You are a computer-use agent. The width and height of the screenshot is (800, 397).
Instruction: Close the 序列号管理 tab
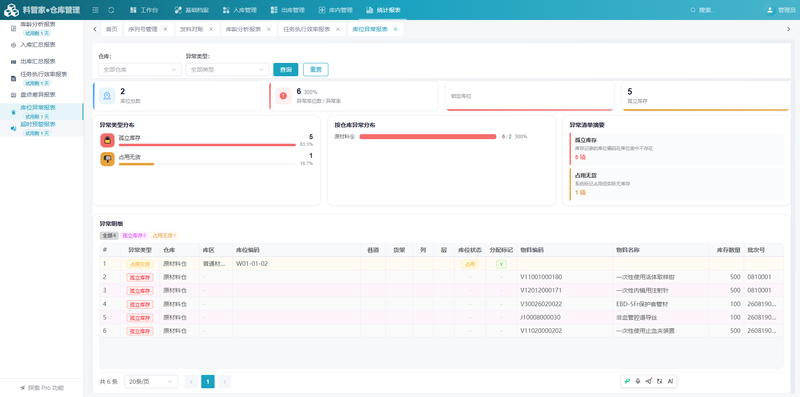[x=165, y=30]
